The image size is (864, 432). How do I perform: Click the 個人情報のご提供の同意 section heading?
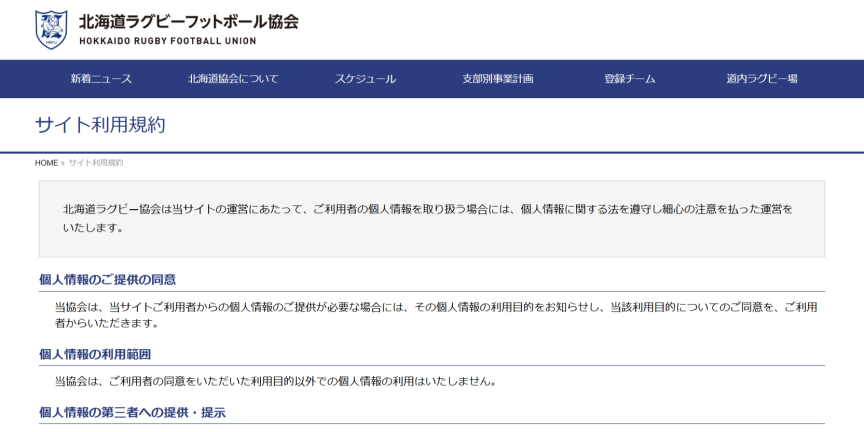coord(107,280)
